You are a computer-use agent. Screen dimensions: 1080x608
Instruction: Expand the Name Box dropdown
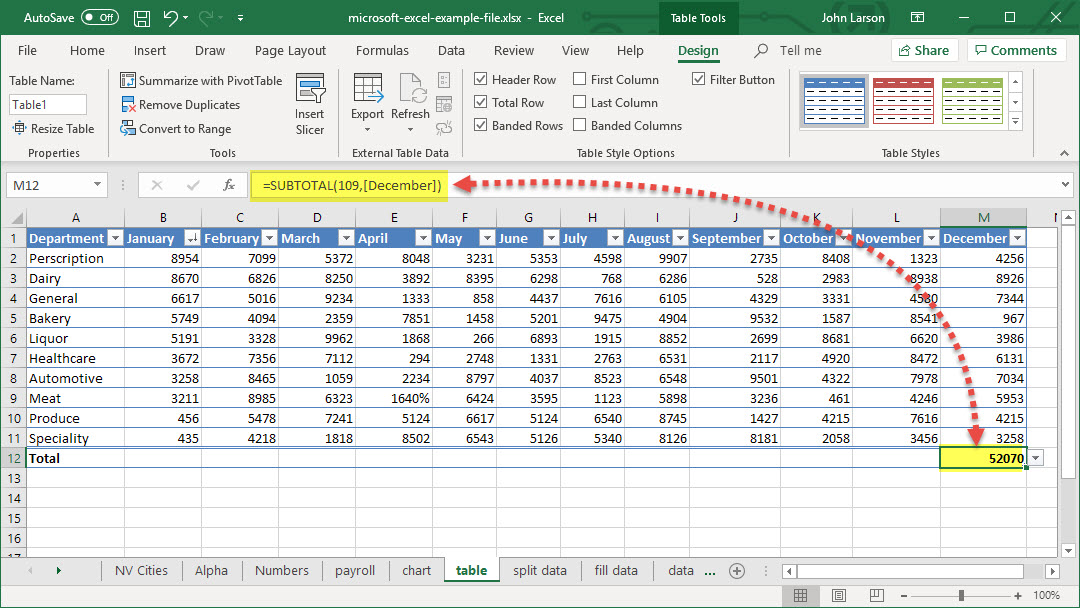pos(97,185)
